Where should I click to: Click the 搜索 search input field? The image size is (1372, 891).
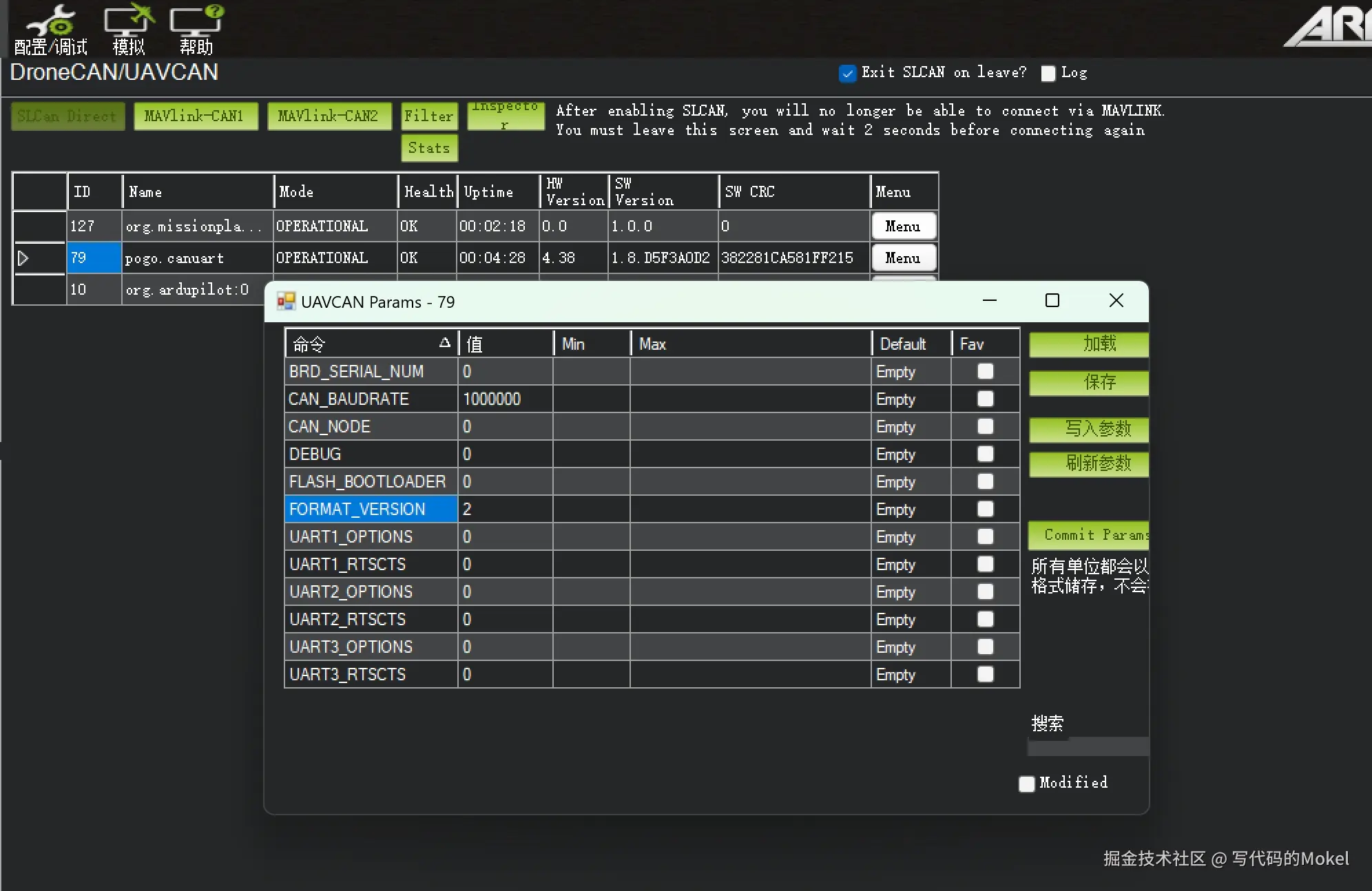click(1088, 746)
